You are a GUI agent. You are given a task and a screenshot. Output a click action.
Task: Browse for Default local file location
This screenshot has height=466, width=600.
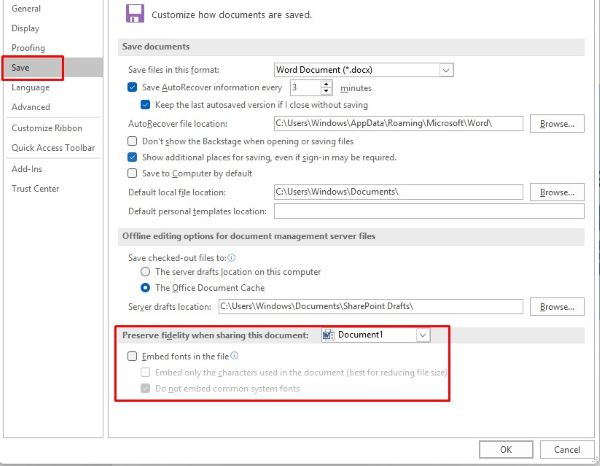[x=557, y=192]
